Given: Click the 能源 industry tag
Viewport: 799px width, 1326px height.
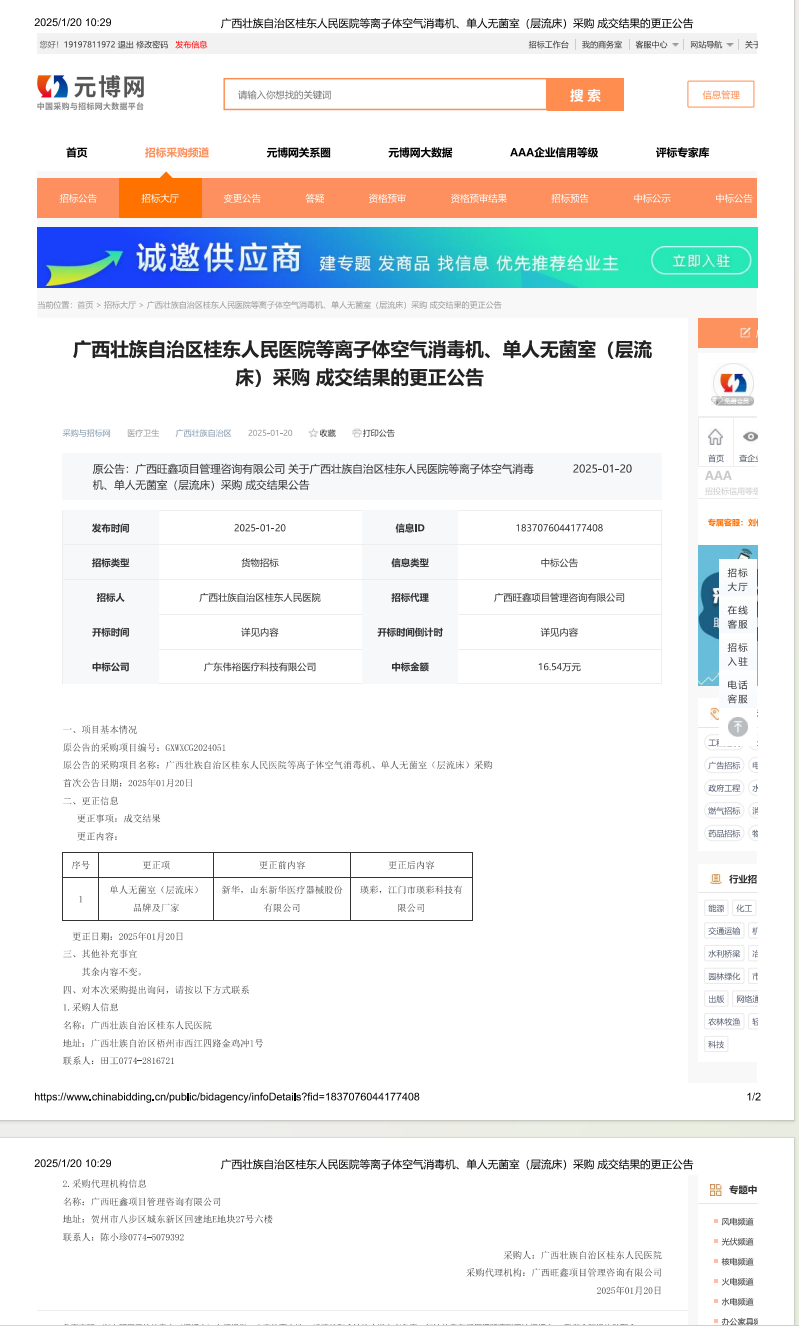Looking at the screenshot, I should (x=716, y=908).
